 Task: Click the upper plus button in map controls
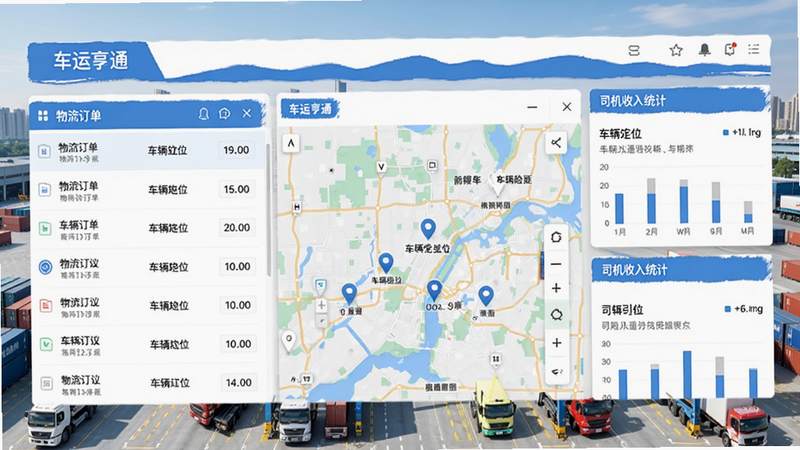click(x=556, y=288)
